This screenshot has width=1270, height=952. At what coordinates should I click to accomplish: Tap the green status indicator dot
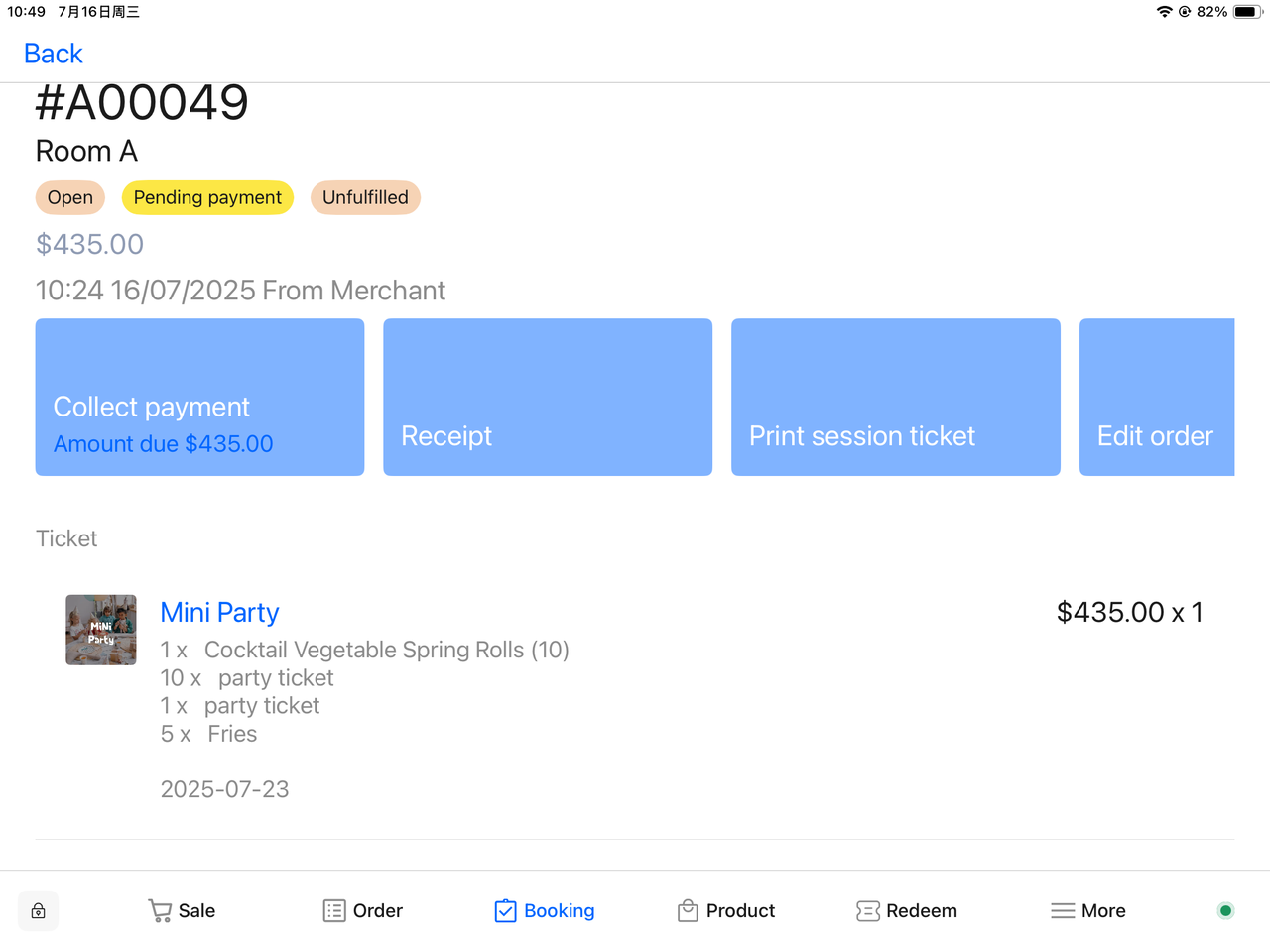[x=1225, y=911]
